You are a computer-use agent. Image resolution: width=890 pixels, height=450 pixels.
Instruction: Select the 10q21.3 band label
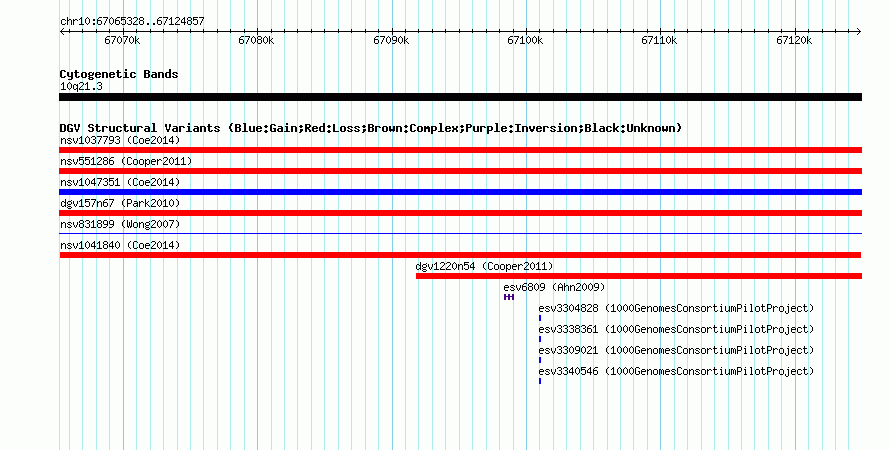(x=81, y=86)
